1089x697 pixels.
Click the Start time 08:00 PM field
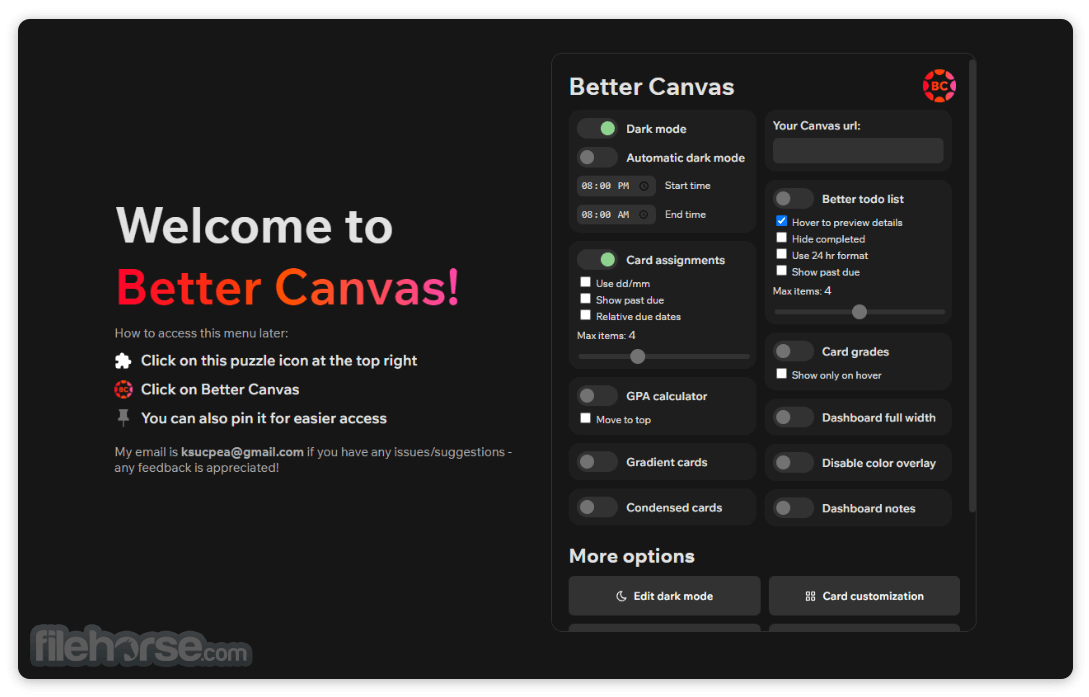tap(616, 186)
